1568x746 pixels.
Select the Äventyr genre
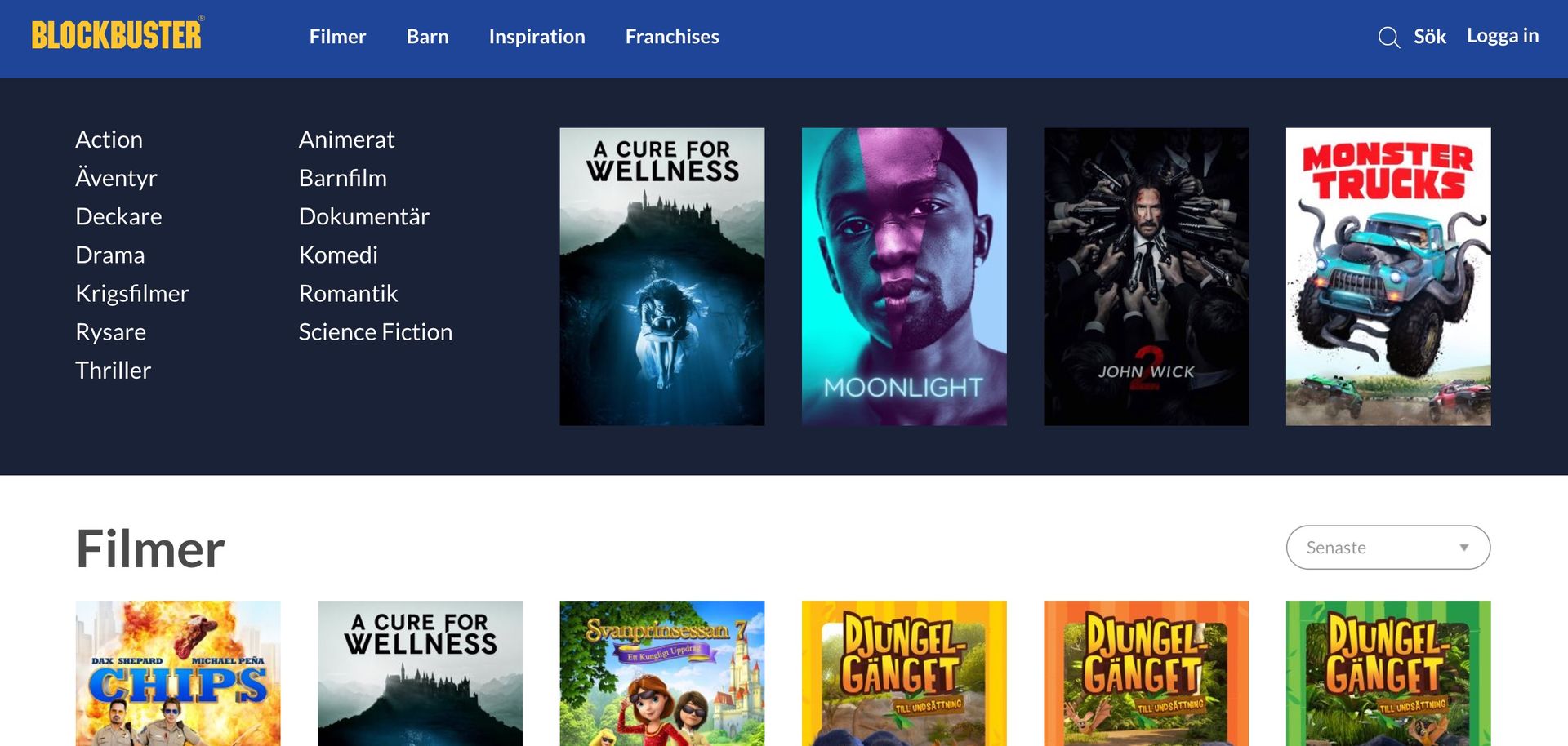pos(116,178)
